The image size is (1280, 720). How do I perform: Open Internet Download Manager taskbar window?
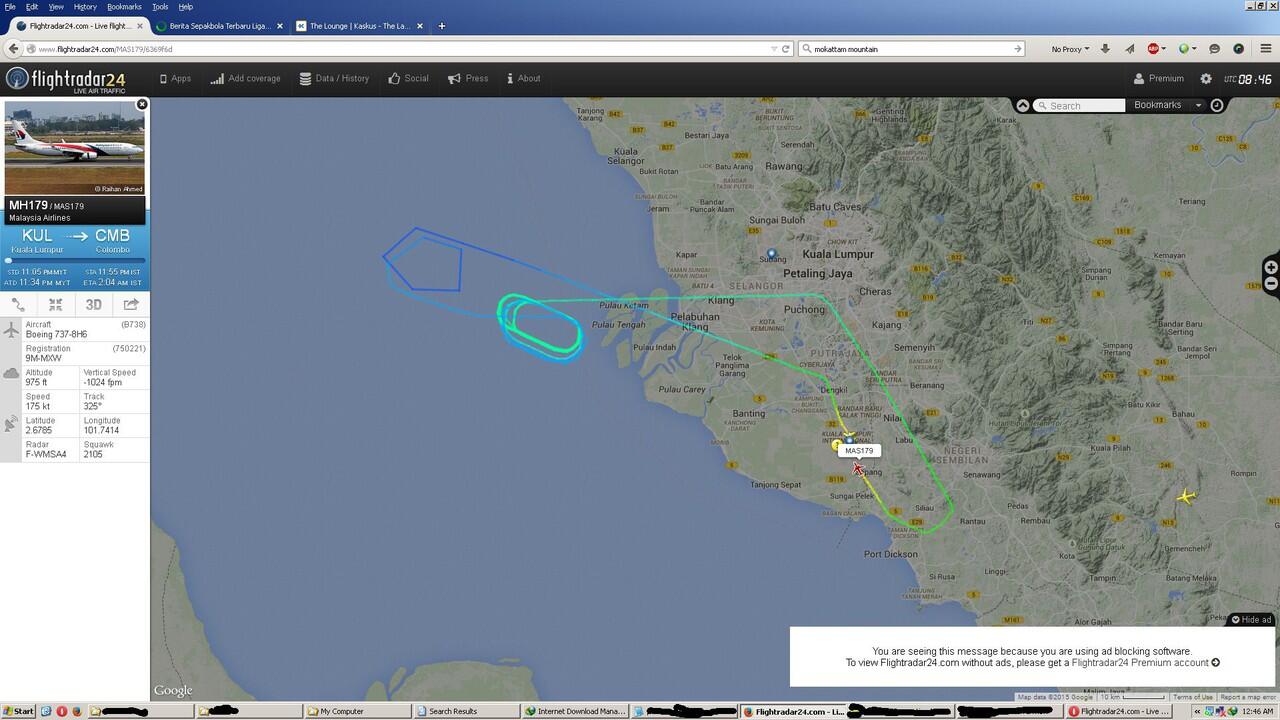tap(577, 711)
